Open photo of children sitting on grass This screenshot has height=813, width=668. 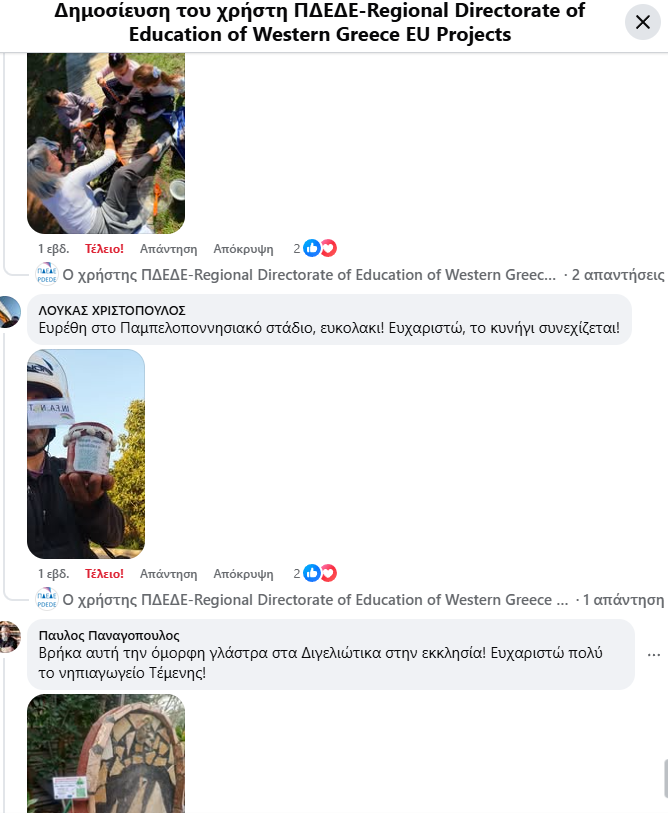pos(106,144)
